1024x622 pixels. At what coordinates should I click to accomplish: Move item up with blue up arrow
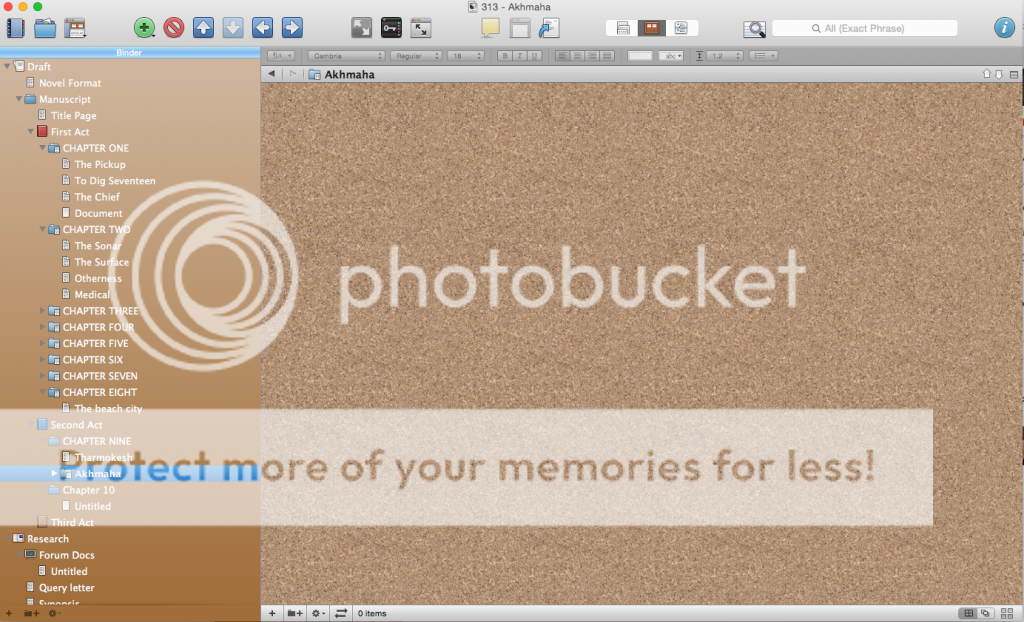pos(203,27)
